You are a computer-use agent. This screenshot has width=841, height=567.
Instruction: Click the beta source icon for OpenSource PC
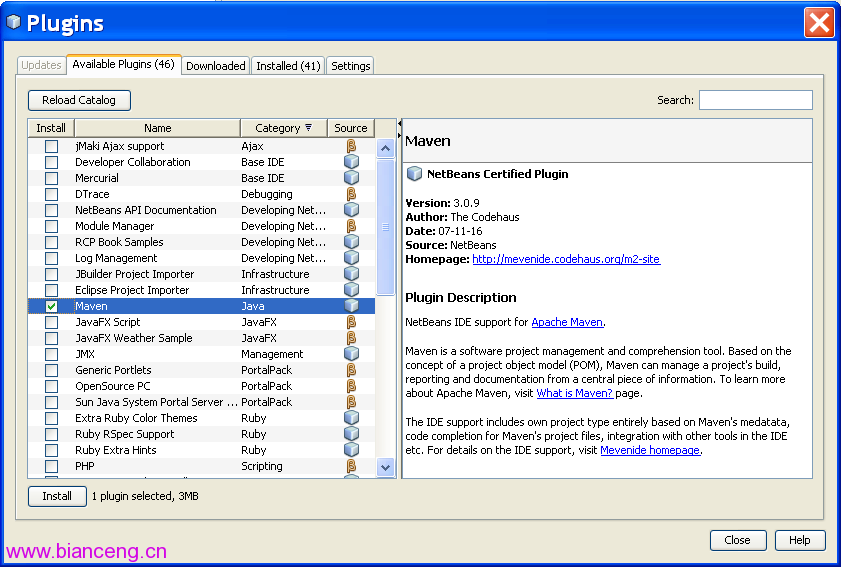click(351, 386)
